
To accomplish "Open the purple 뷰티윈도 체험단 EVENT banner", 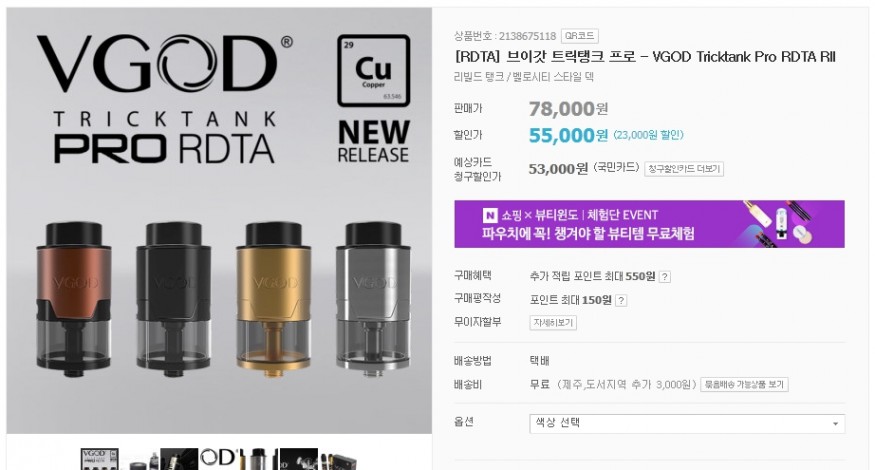I will 649,224.
